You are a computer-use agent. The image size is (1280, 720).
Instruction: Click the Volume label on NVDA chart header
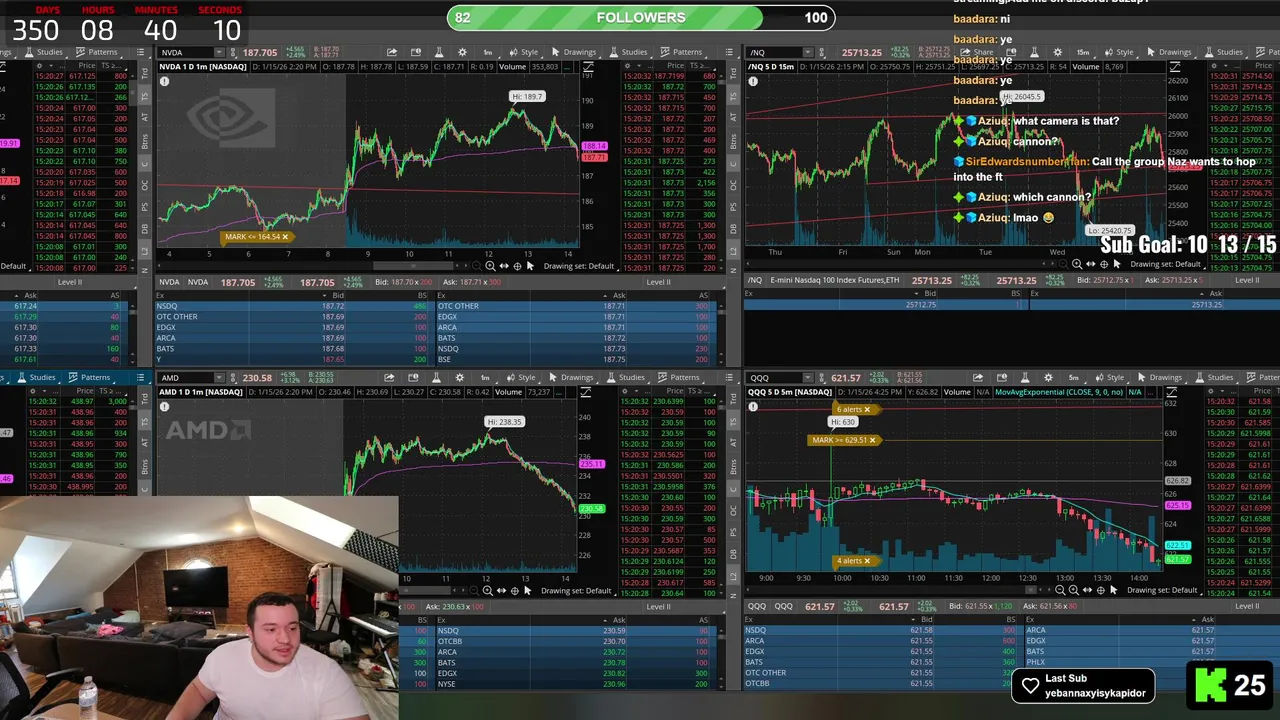[512, 67]
